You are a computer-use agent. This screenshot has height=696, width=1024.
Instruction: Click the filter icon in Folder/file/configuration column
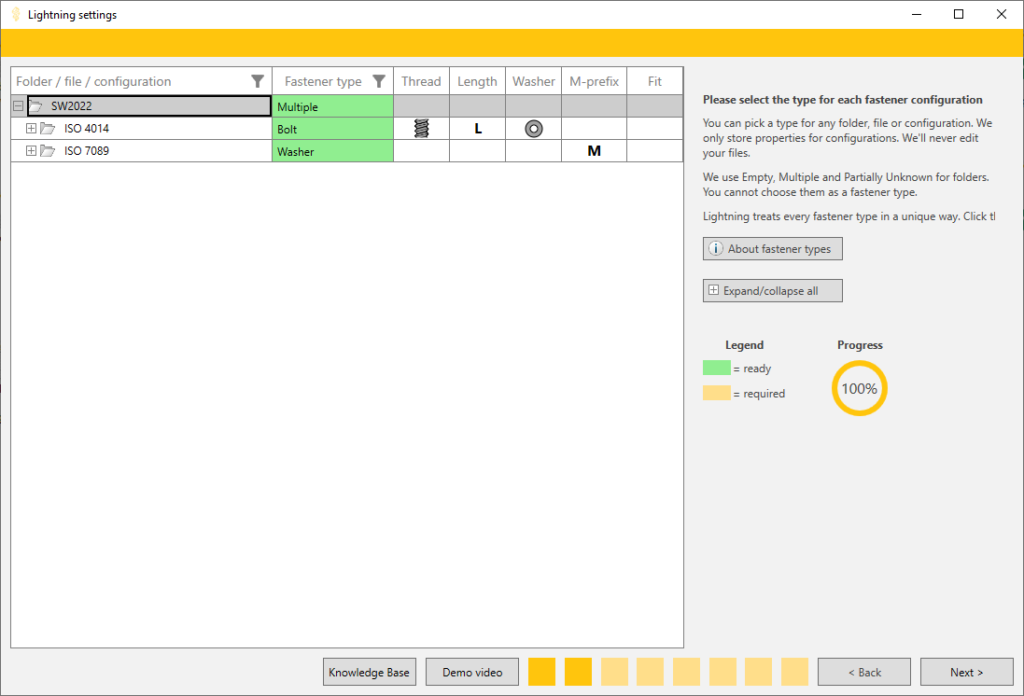(x=258, y=81)
